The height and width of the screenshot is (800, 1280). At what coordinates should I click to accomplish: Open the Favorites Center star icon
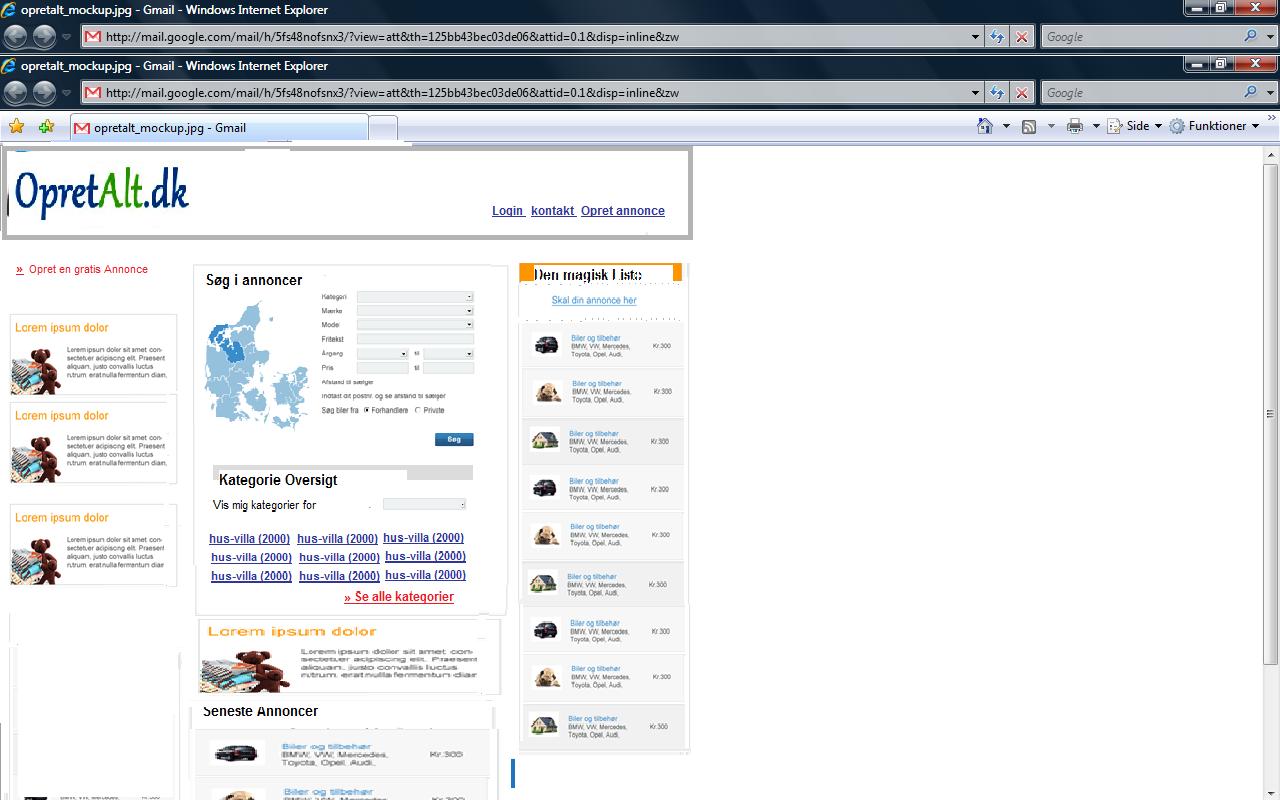tap(16, 127)
